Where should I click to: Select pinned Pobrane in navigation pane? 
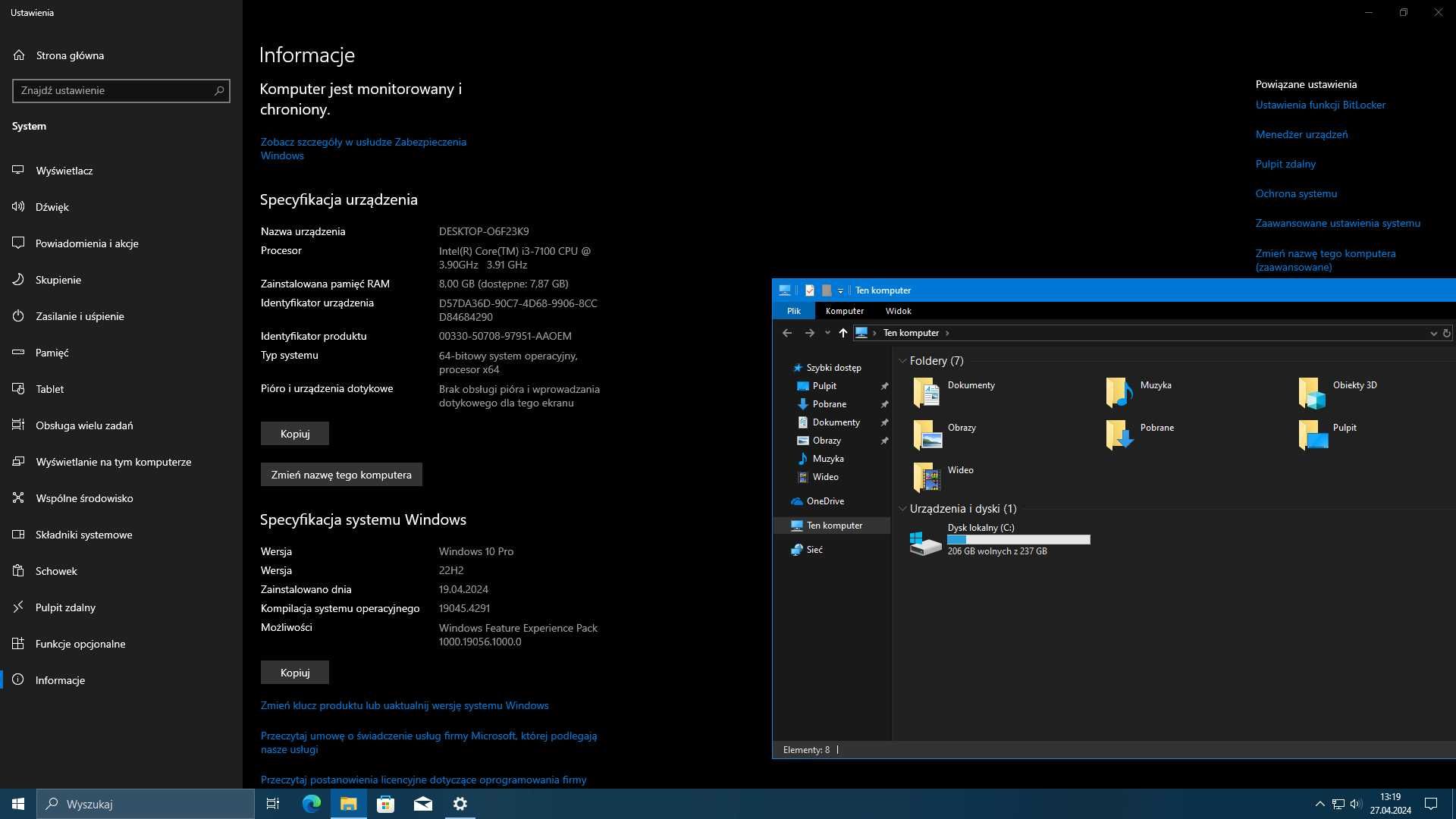[x=829, y=404]
